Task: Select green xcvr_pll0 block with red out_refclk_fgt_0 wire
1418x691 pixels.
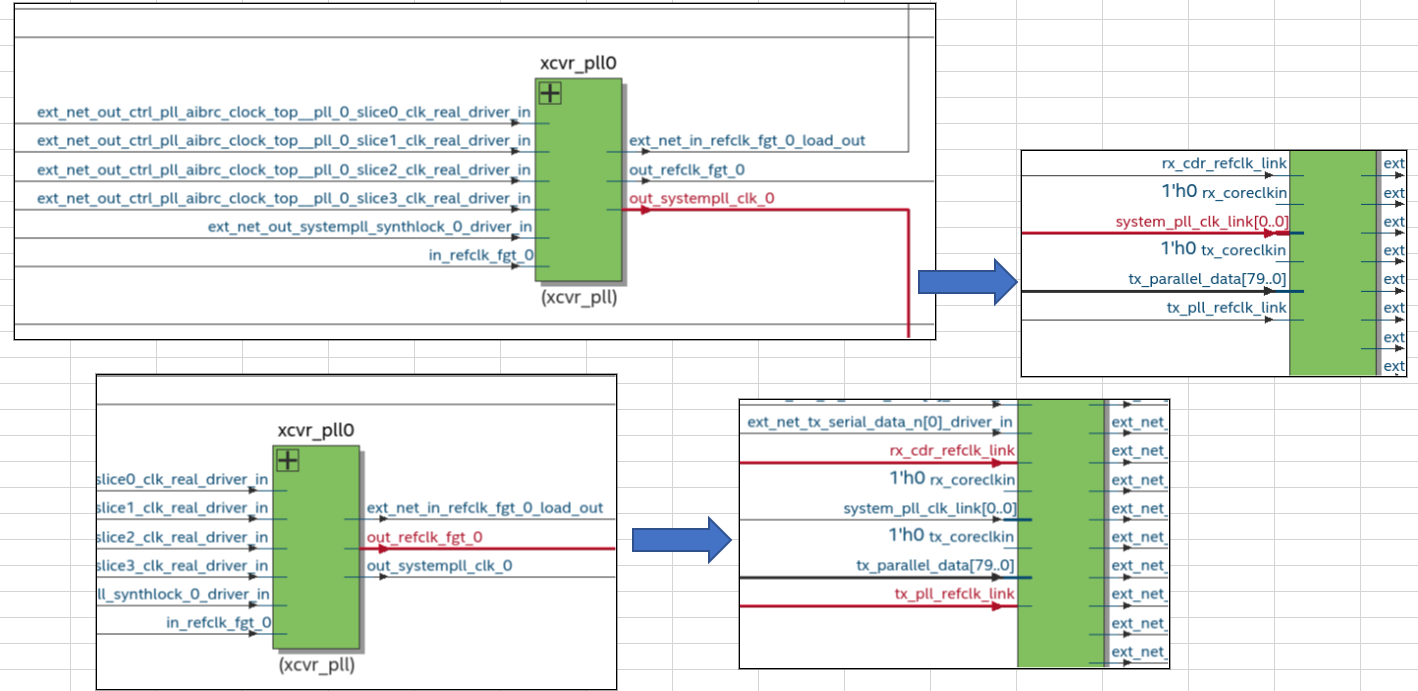Action: (316, 547)
